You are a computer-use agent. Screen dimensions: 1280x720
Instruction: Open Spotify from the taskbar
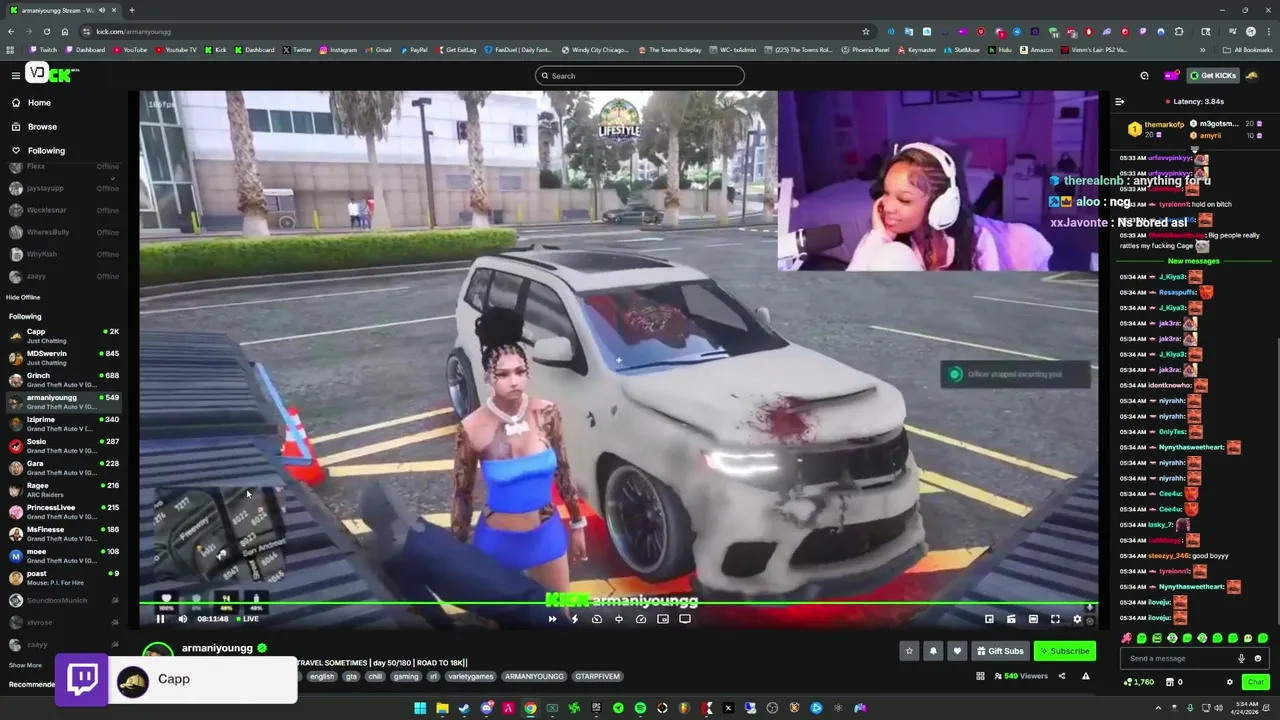pyautogui.click(x=640, y=708)
